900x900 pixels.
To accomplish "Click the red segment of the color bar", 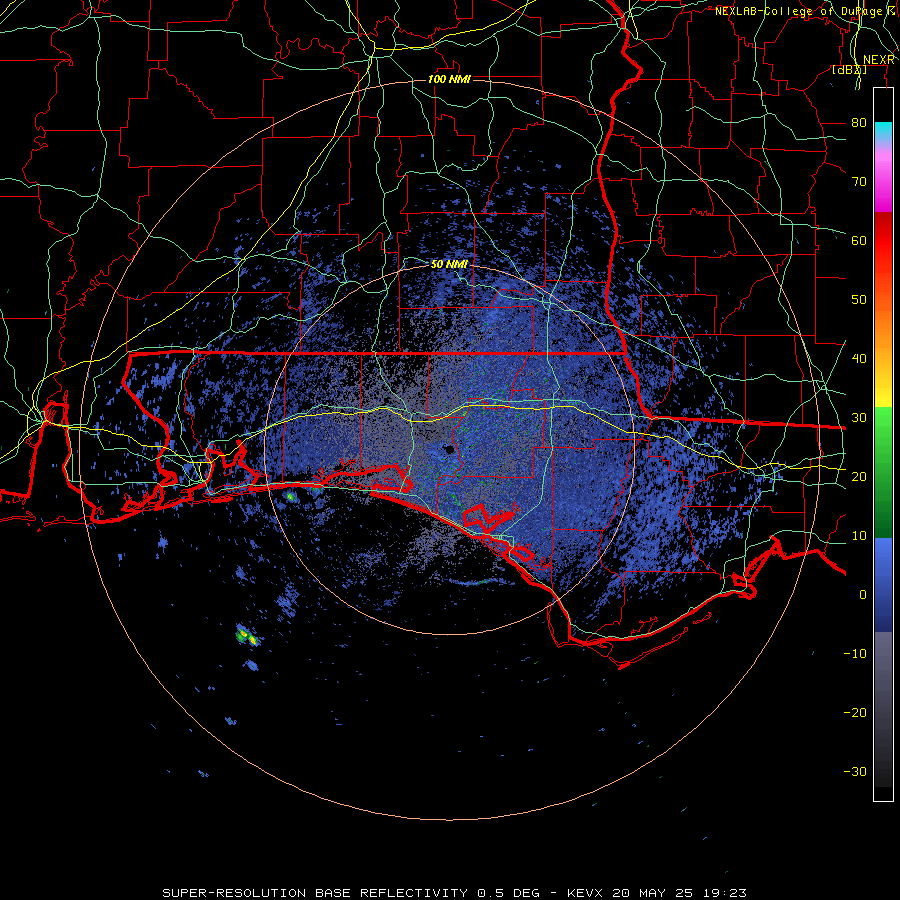I will [883, 245].
